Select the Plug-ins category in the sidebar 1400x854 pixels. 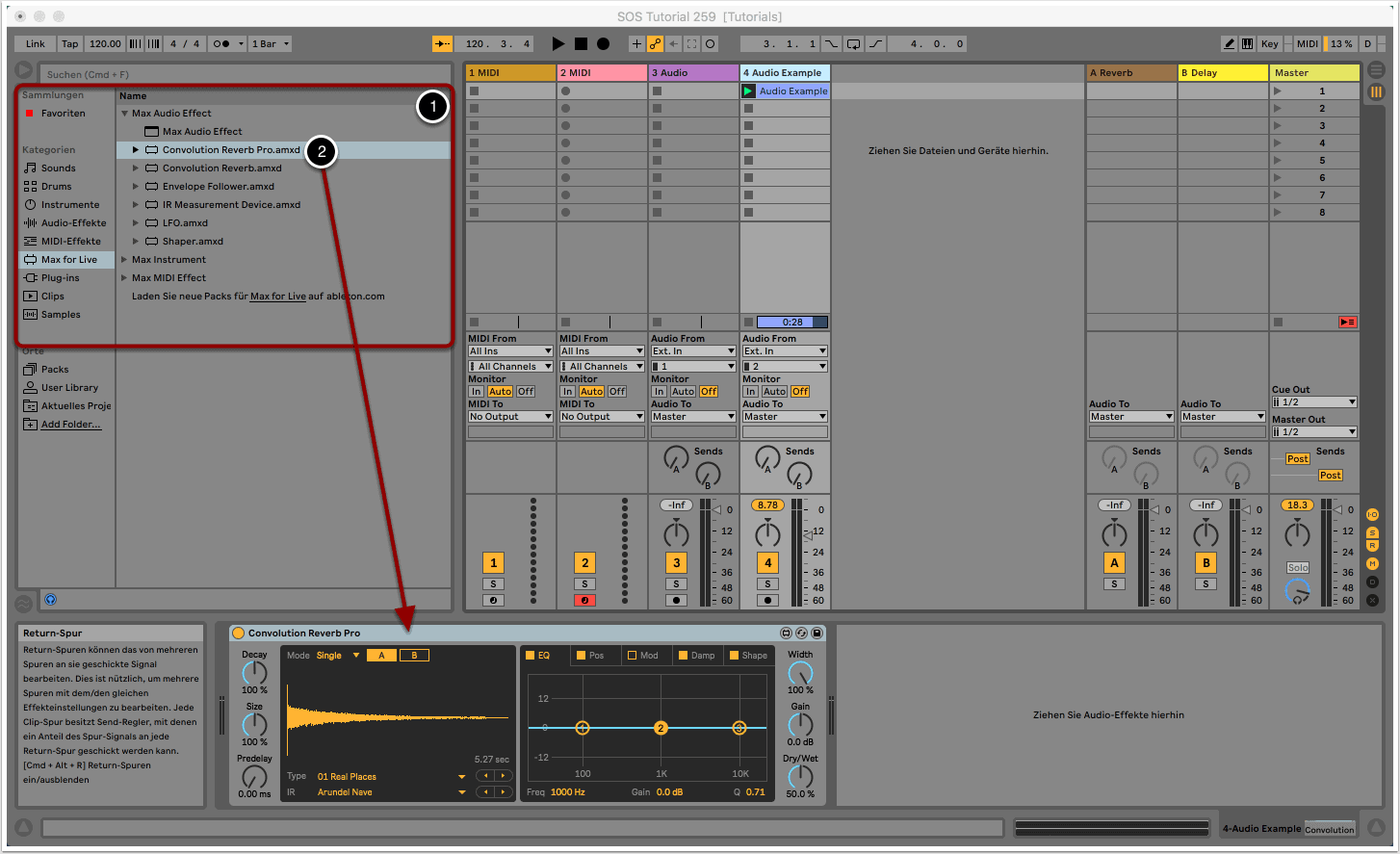tap(60, 277)
